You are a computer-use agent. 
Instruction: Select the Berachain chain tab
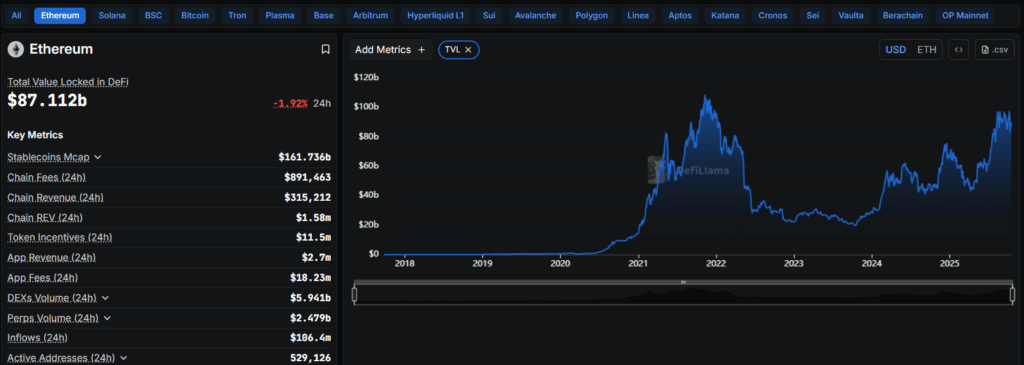click(x=903, y=15)
